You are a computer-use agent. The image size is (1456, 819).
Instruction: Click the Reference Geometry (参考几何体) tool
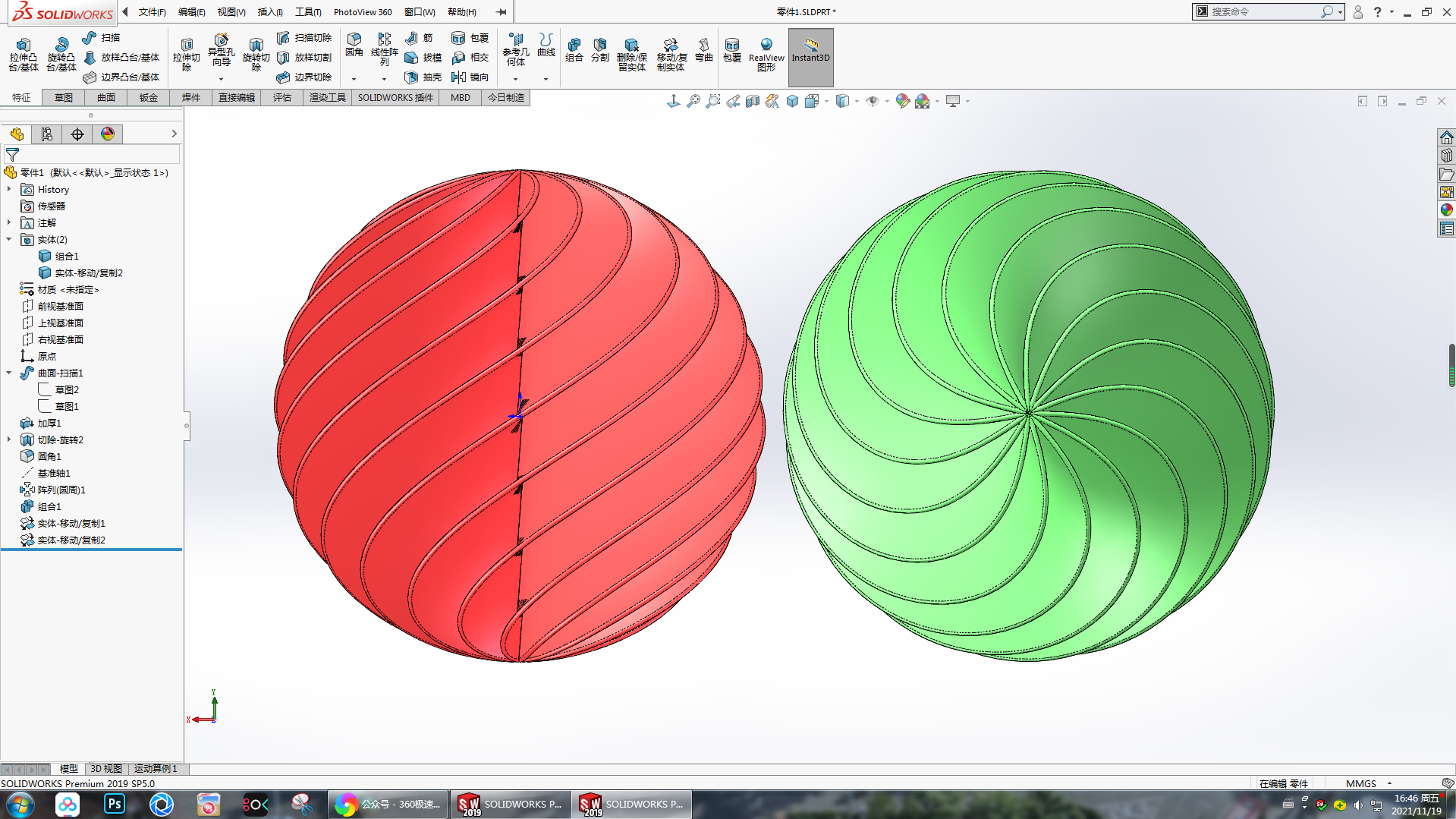point(516,49)
